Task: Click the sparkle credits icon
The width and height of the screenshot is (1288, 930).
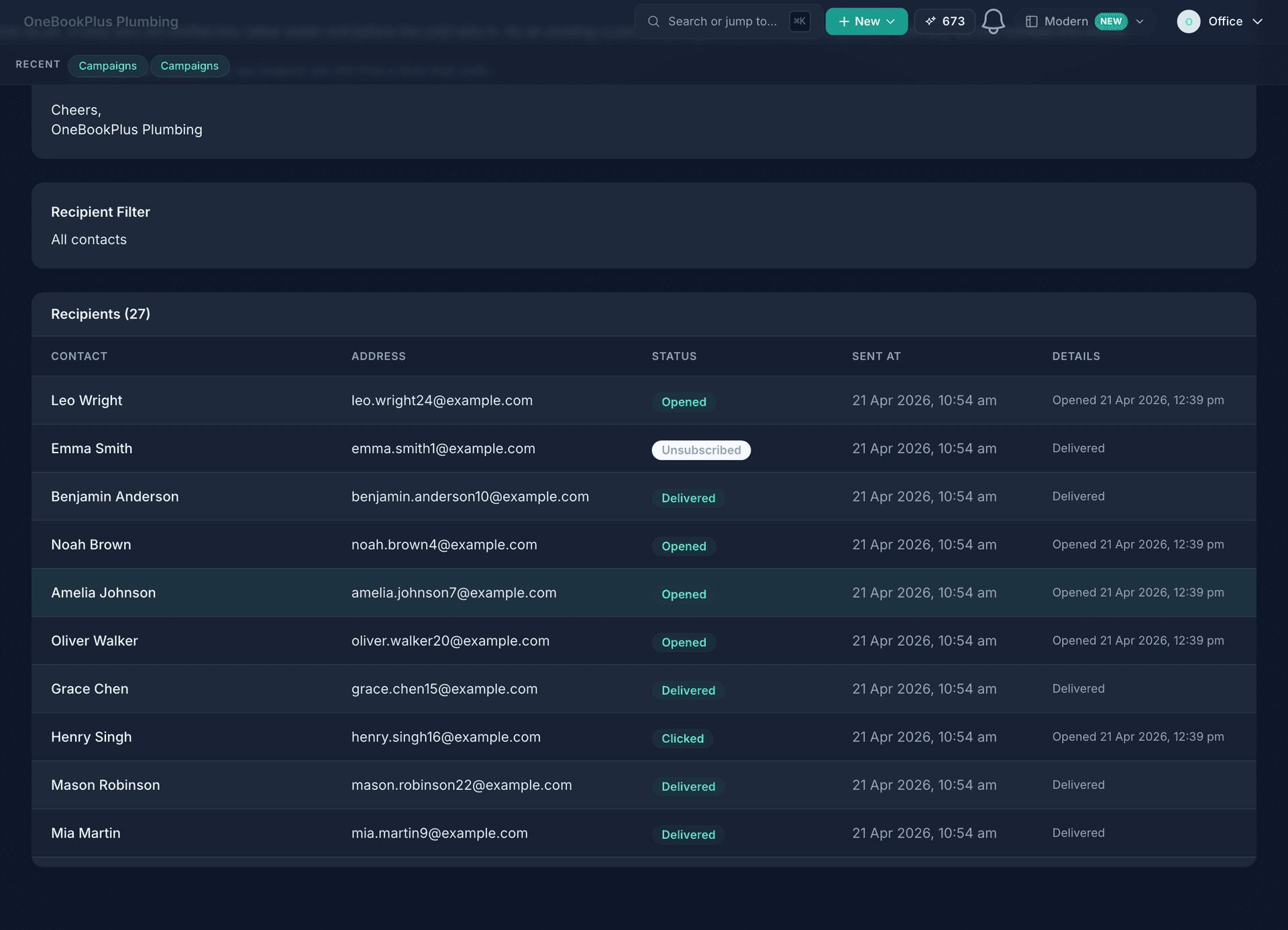Action: tap(930, 21)
